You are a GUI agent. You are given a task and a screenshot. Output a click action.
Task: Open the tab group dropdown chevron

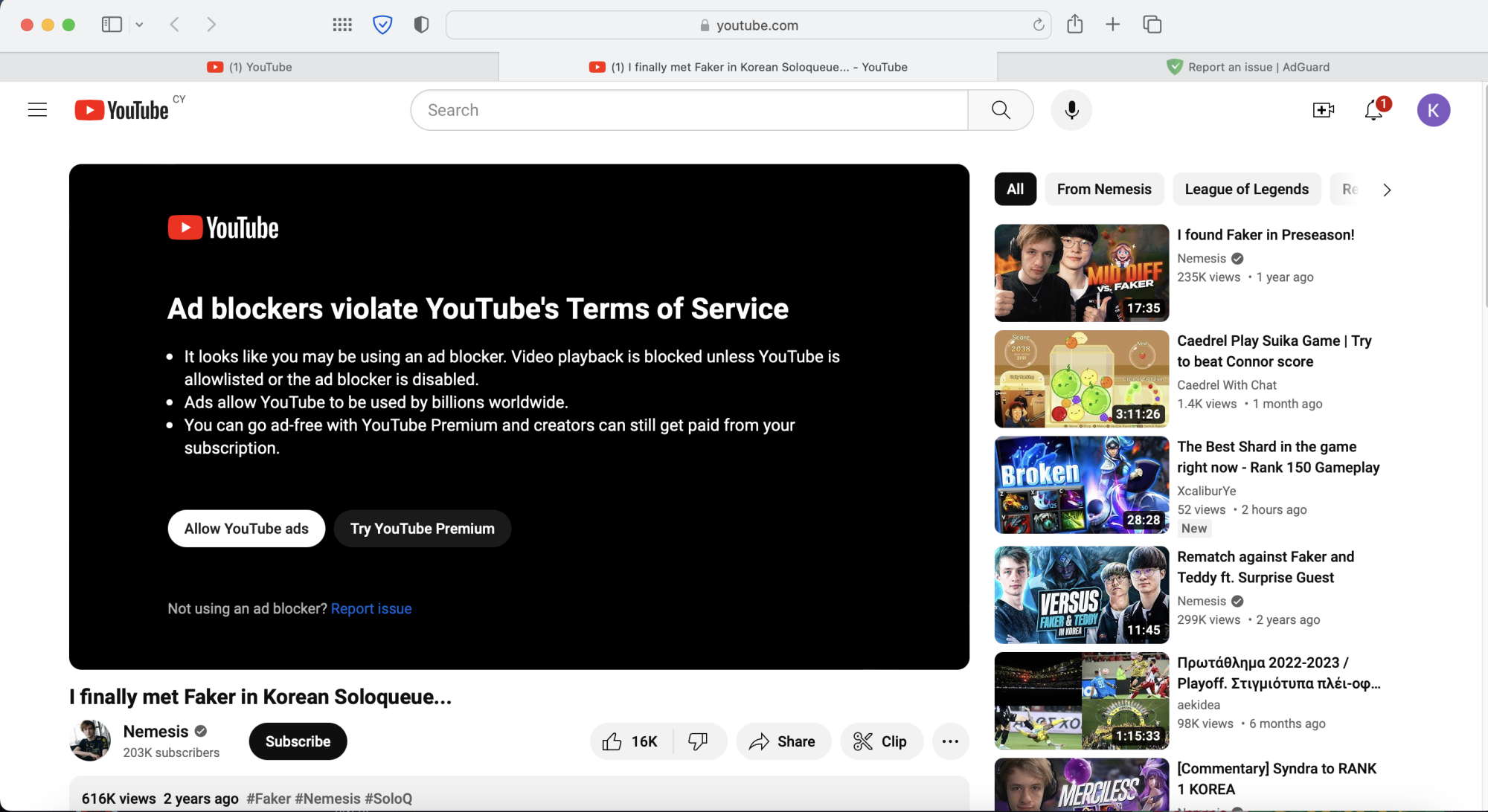click(x=140, y=24)
